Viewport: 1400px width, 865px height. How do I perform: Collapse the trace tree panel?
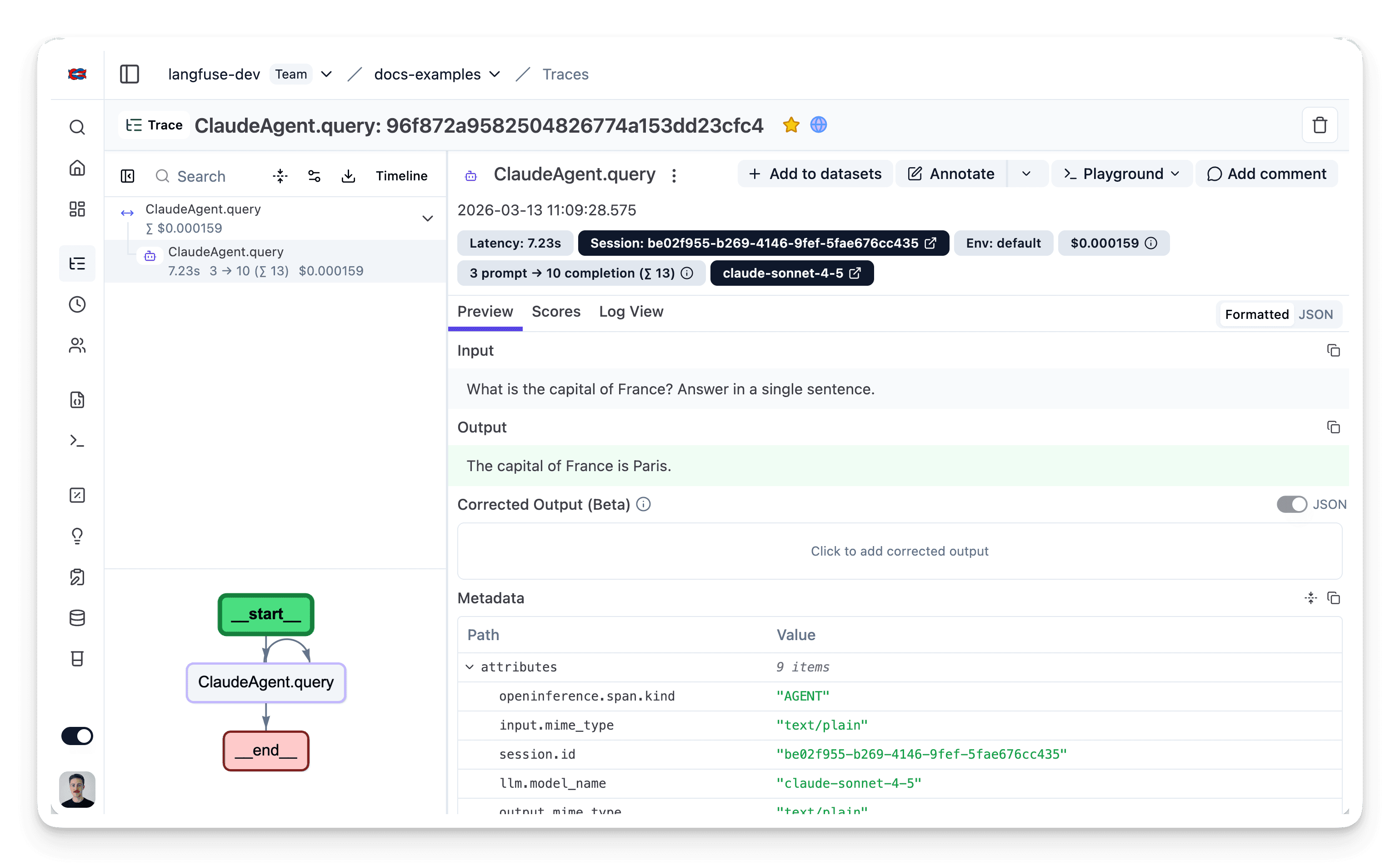coord(127,176)
